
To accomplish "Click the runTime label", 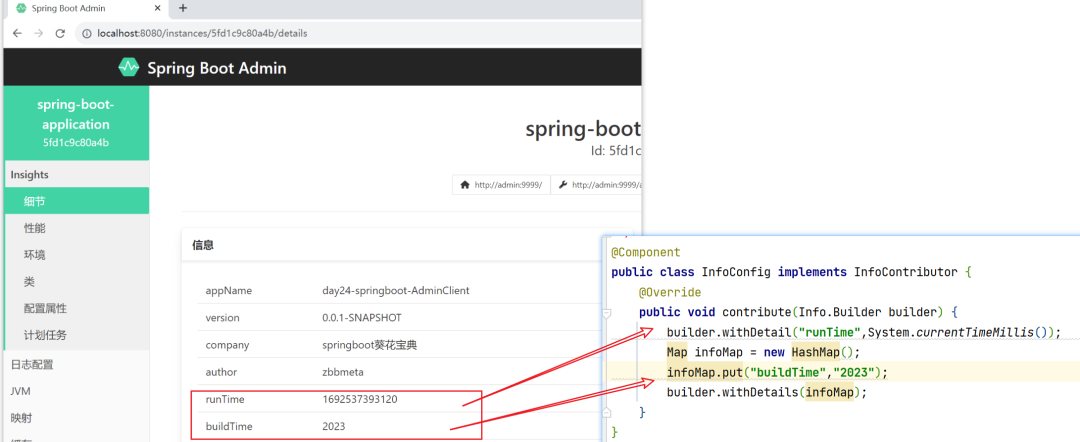I will point(225,399).
